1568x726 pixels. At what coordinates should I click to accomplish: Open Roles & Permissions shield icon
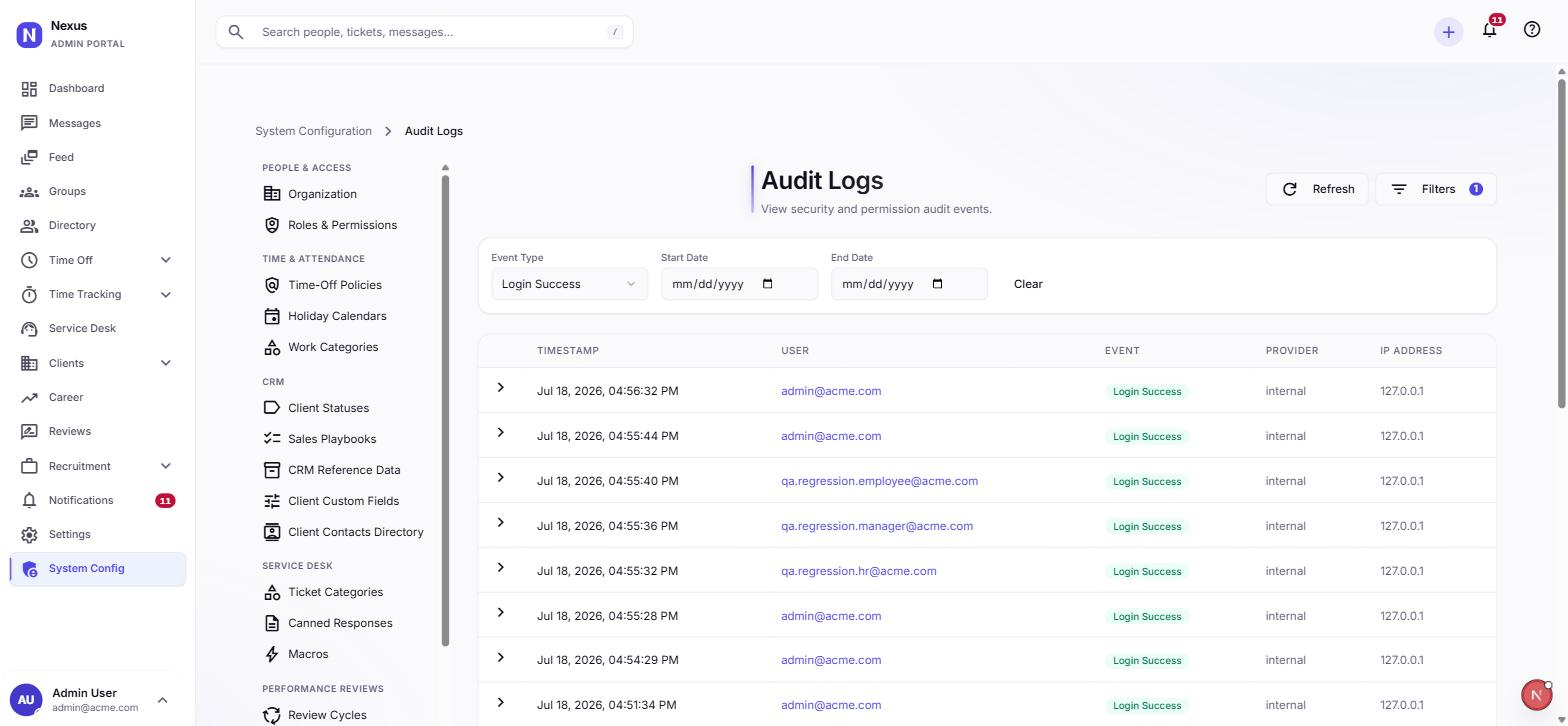pos(272,225)
